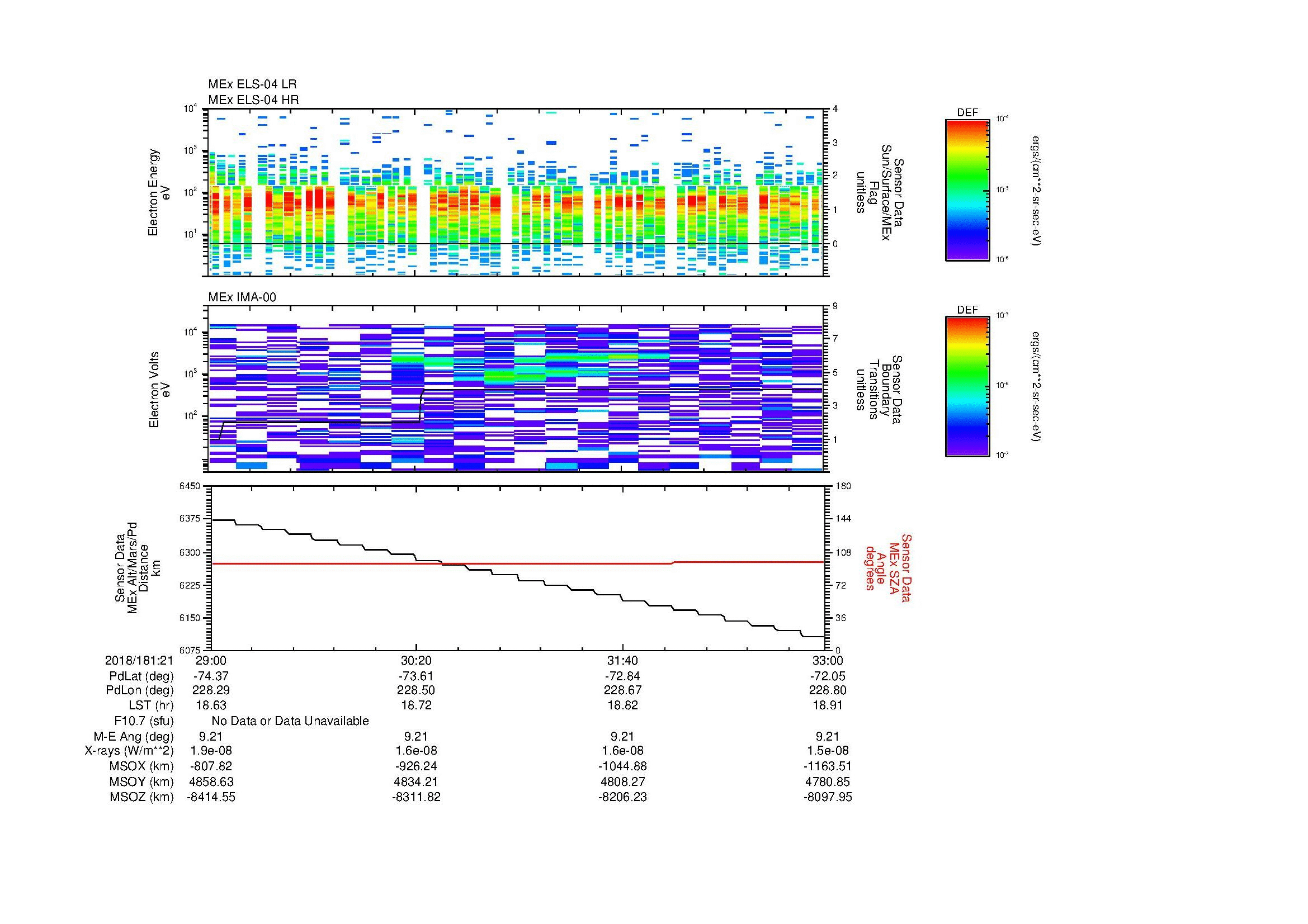Click the 33:00 end time label
1308x924 pixels.
coord(828,661)
